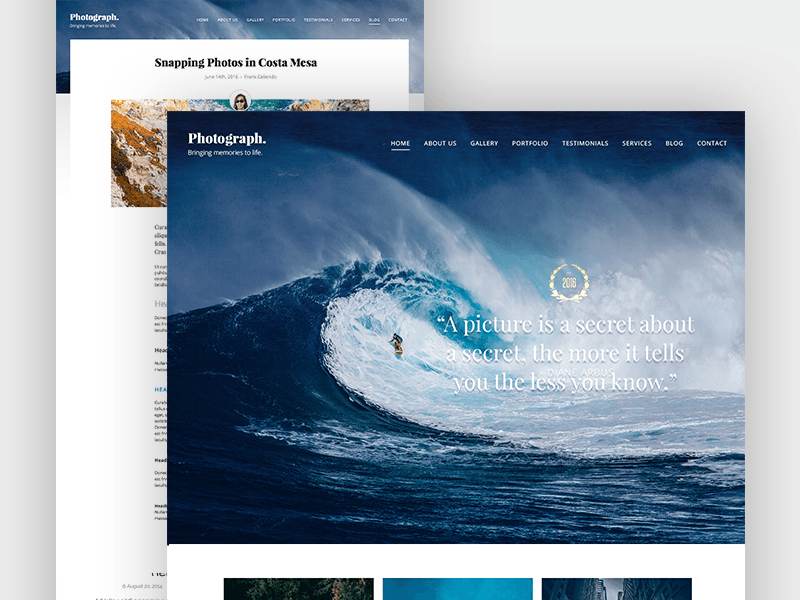Screen dimensions: 800x600
Task: Select SERVICES in the back page menu
Action: (351, 20)
